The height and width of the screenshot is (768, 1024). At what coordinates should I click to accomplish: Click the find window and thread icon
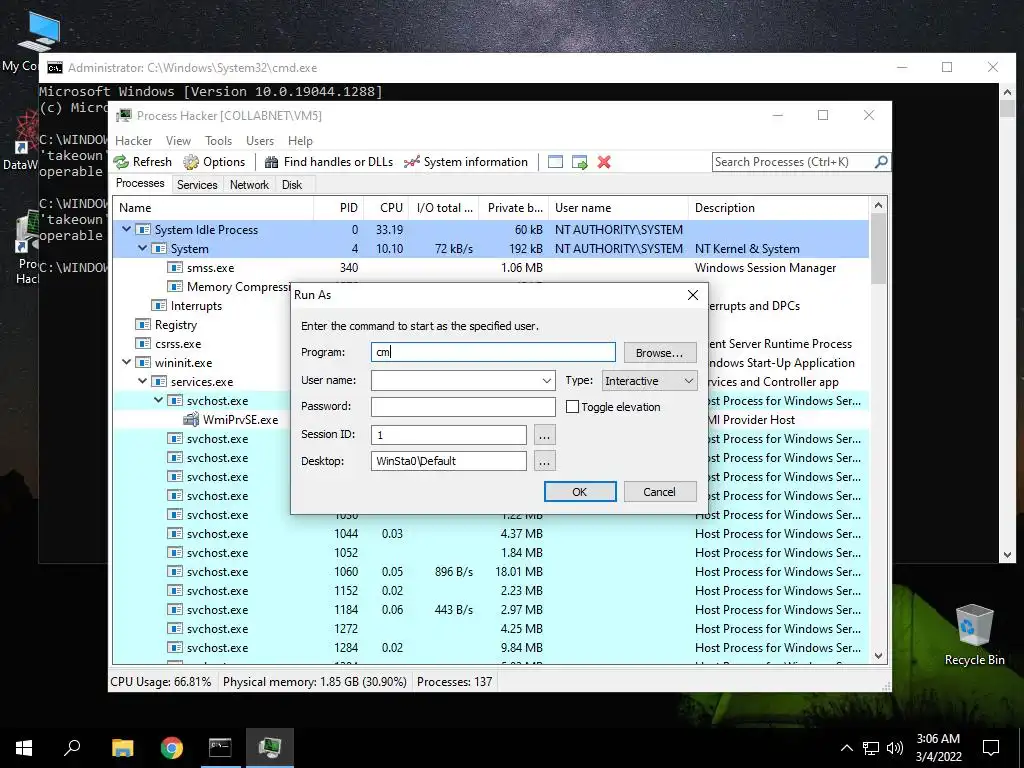(x=579, y=162)
